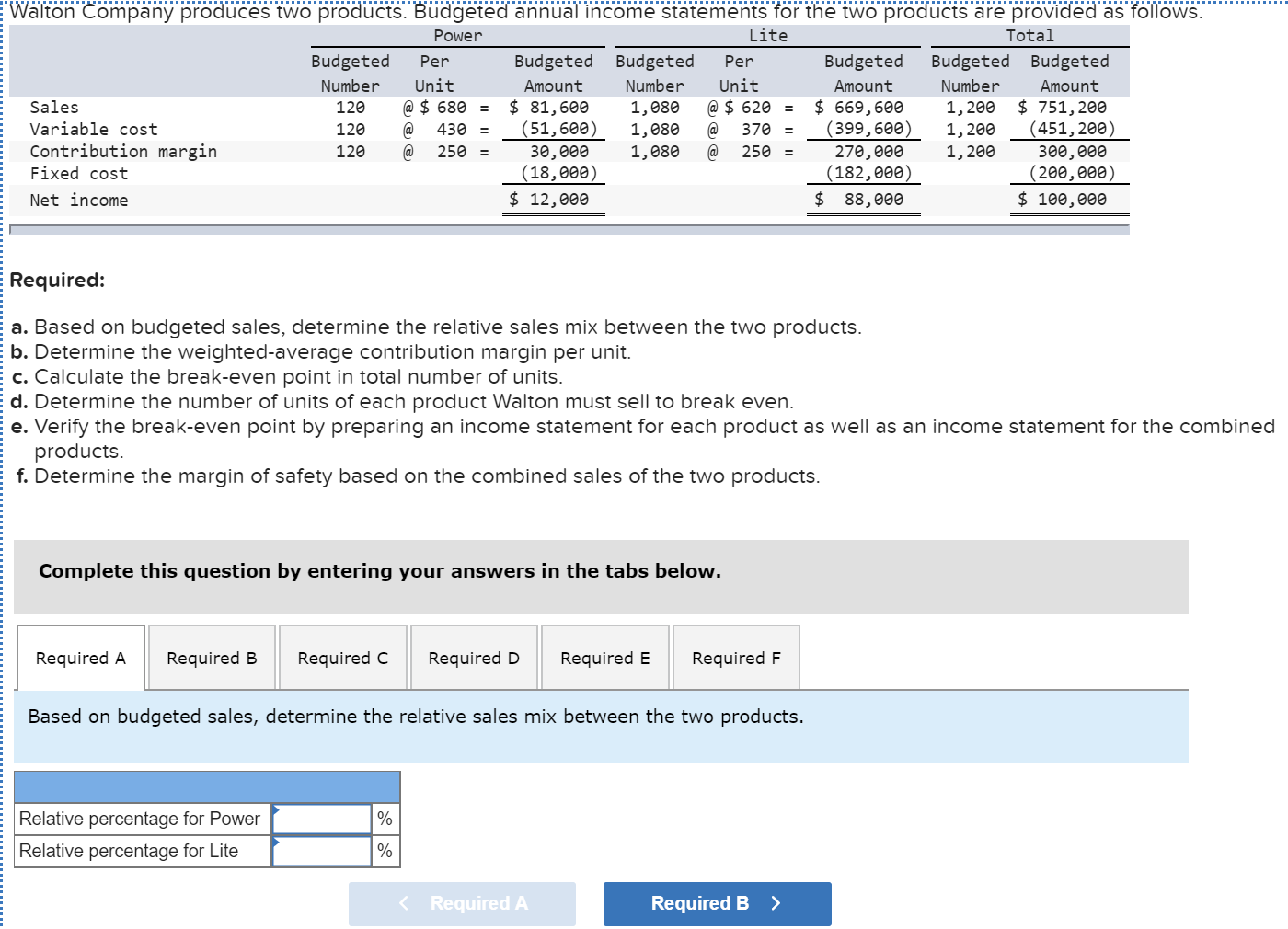
Task: Select the Required E tab
Action: 605,658
